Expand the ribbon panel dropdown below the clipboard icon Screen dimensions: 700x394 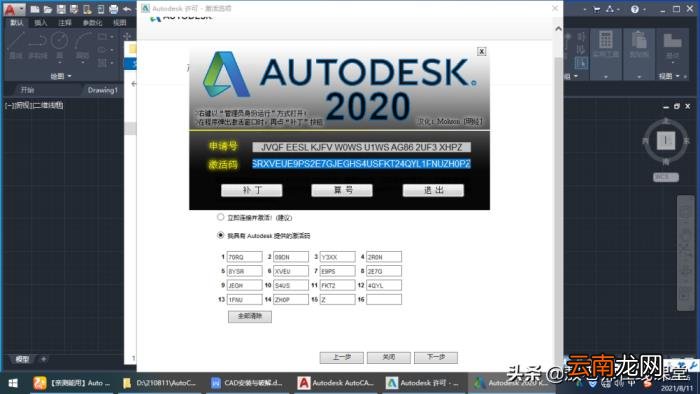click(639, 77)
